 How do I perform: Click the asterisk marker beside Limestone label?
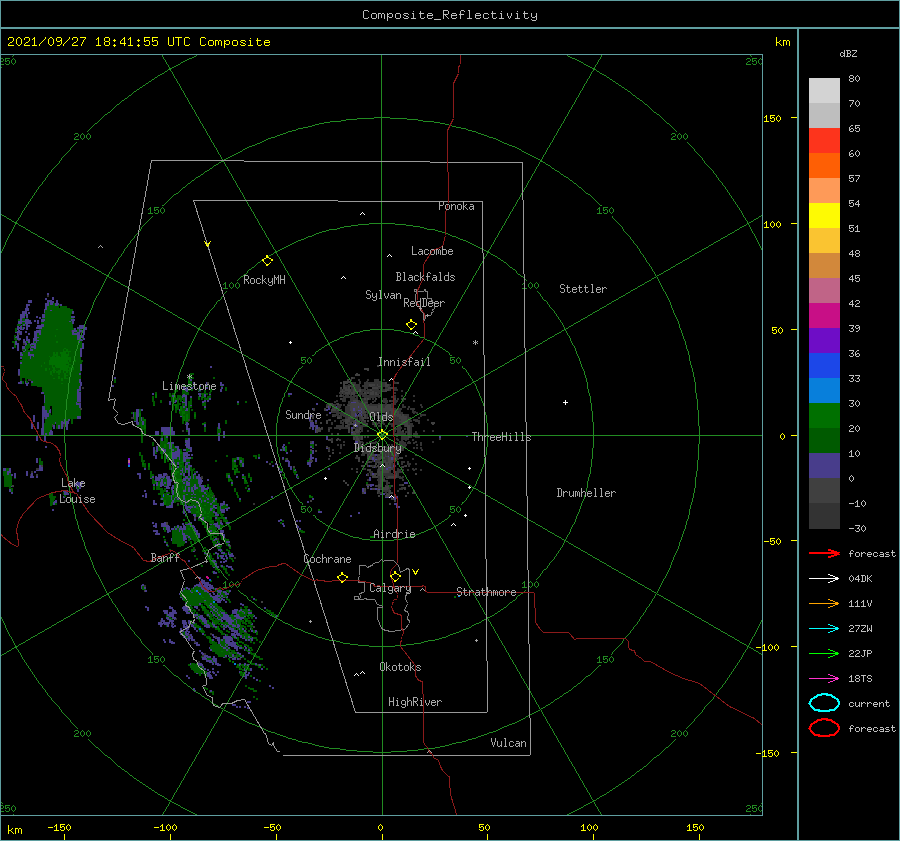[189, 377]
